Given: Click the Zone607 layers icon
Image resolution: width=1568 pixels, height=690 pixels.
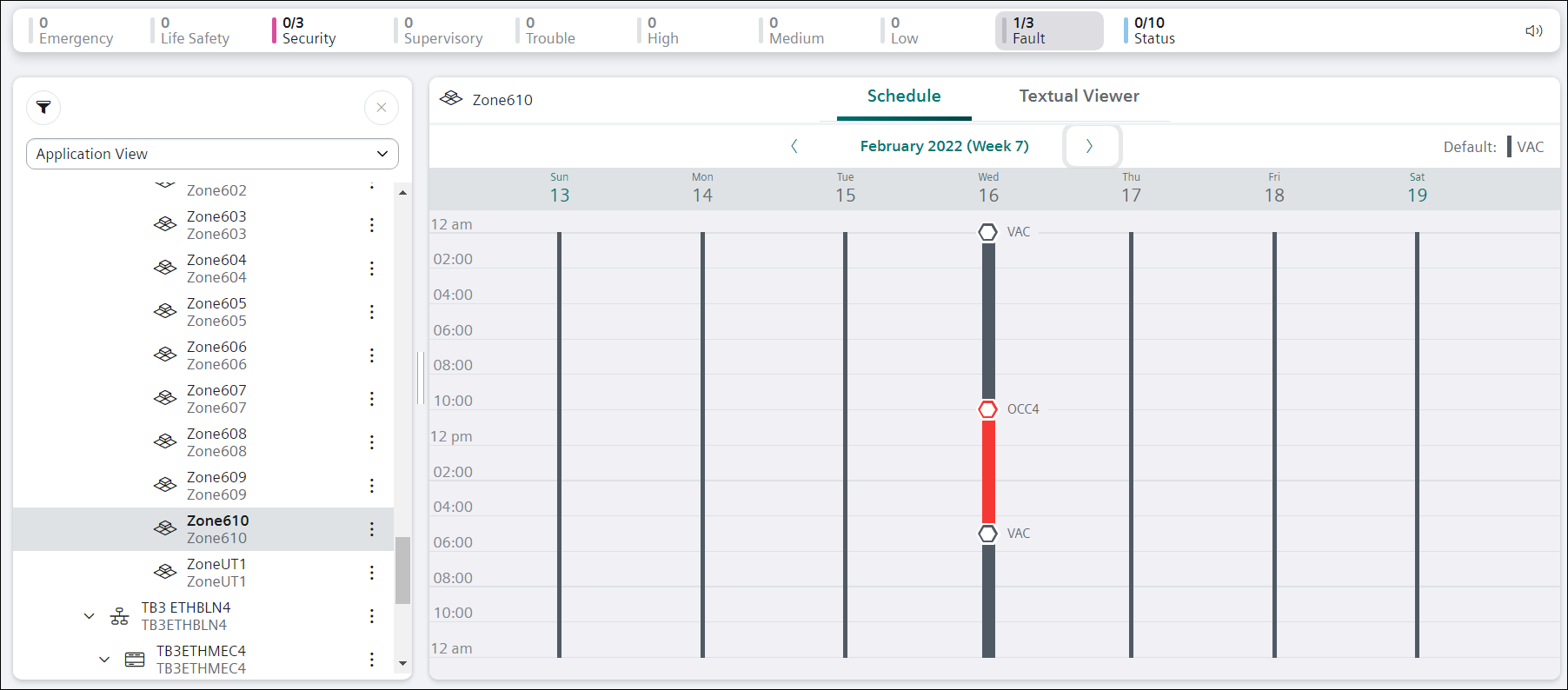Looking at the screenshot, I should [165, 399].
